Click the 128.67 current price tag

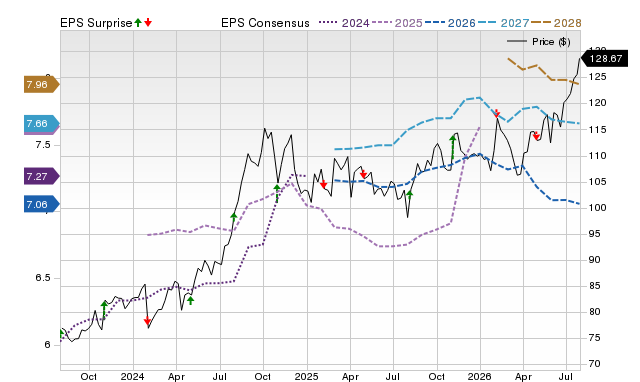pyautogui.click(x=604, y=58)
